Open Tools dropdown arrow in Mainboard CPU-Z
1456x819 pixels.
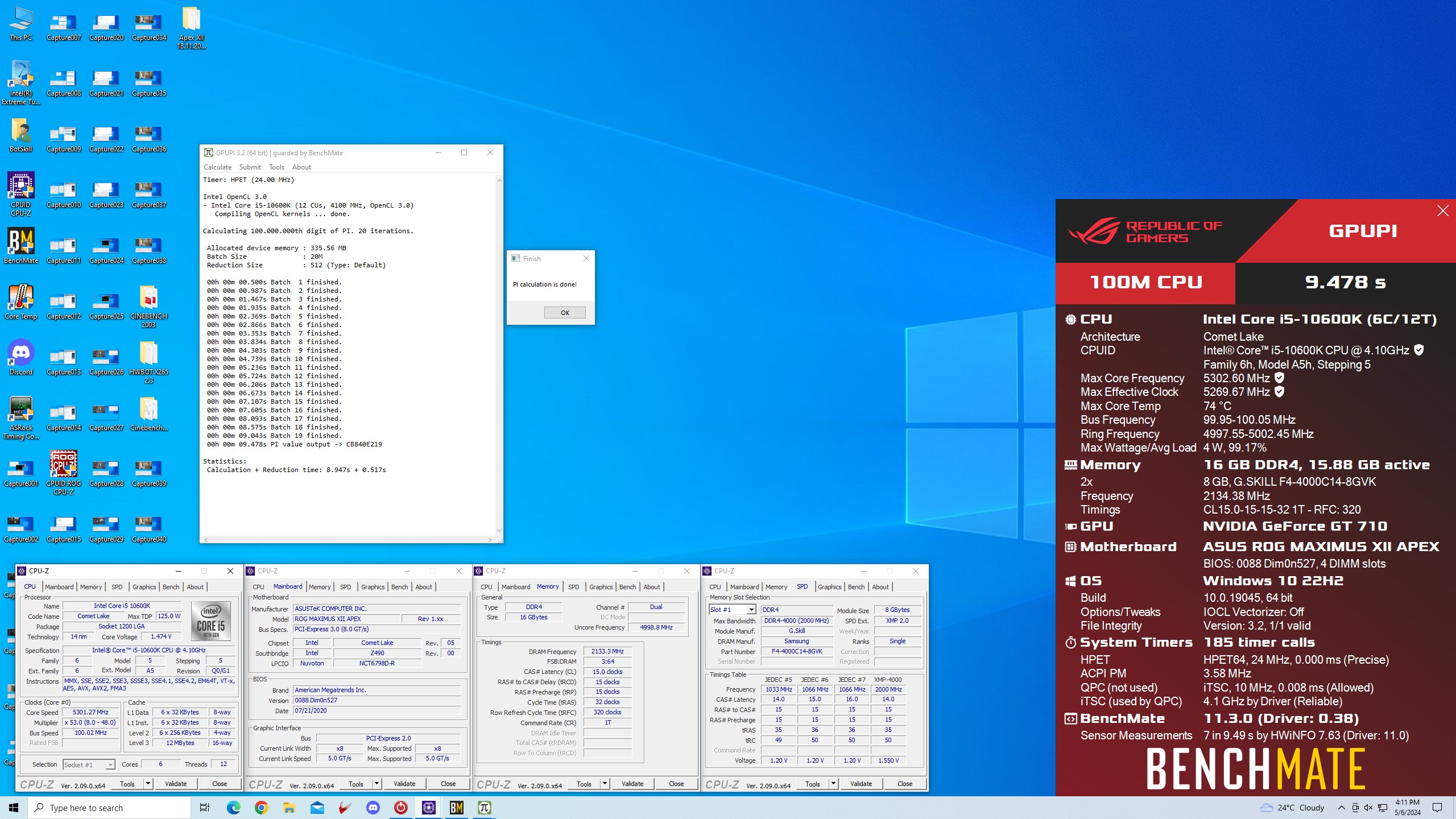click(377, 784)
